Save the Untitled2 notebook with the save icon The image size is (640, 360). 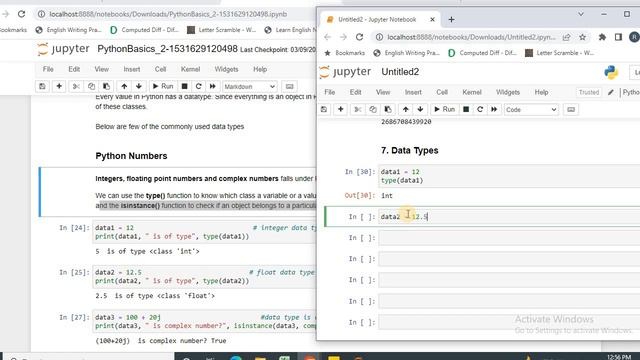pyautogui.click(x=324, y=109)
